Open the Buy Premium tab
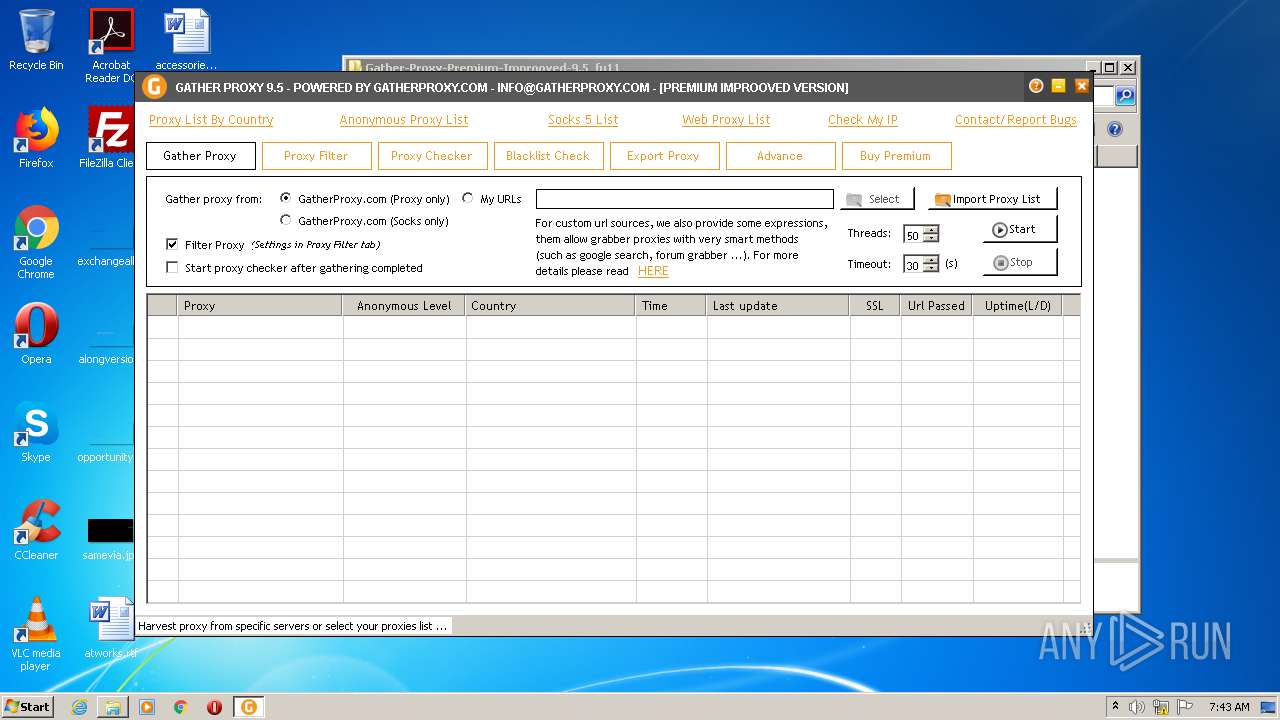Viewport: 1280px width, 720px height. [896, 156]
